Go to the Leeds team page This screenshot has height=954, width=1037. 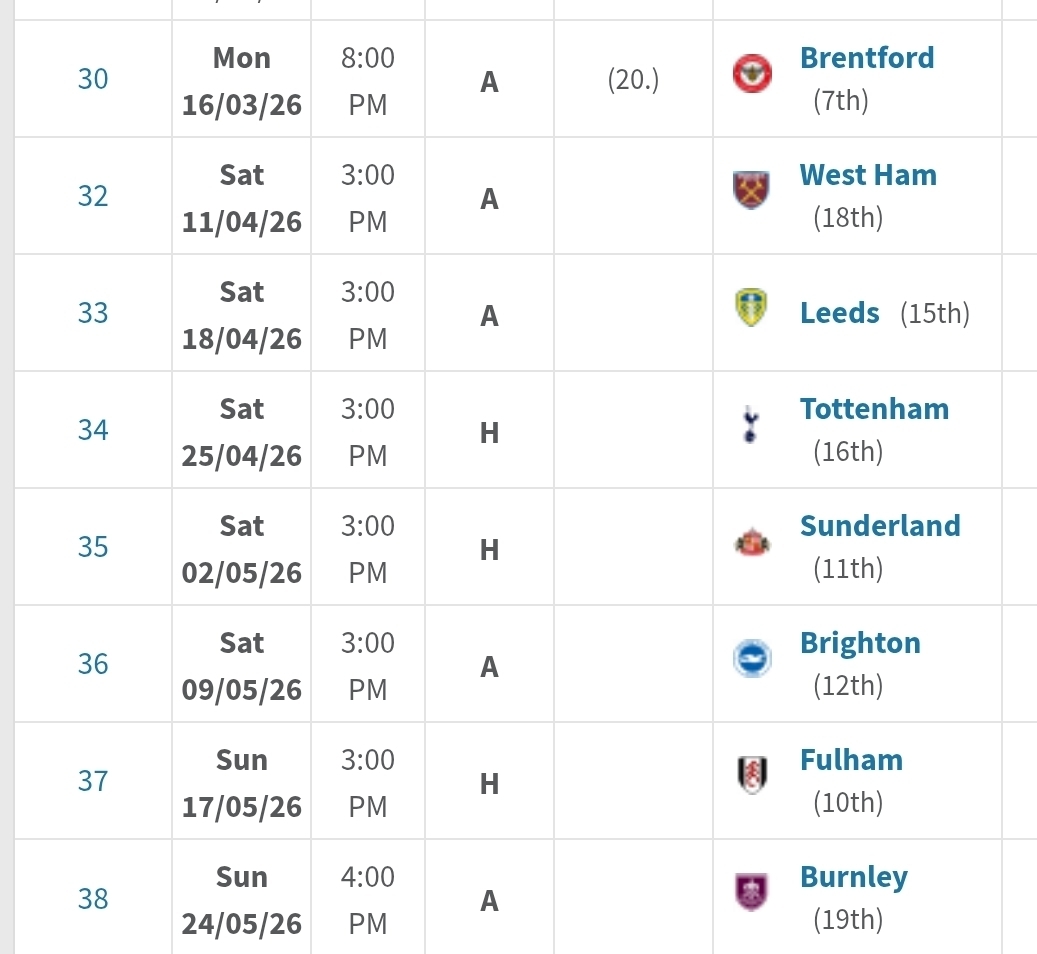[x=840, y=313]
